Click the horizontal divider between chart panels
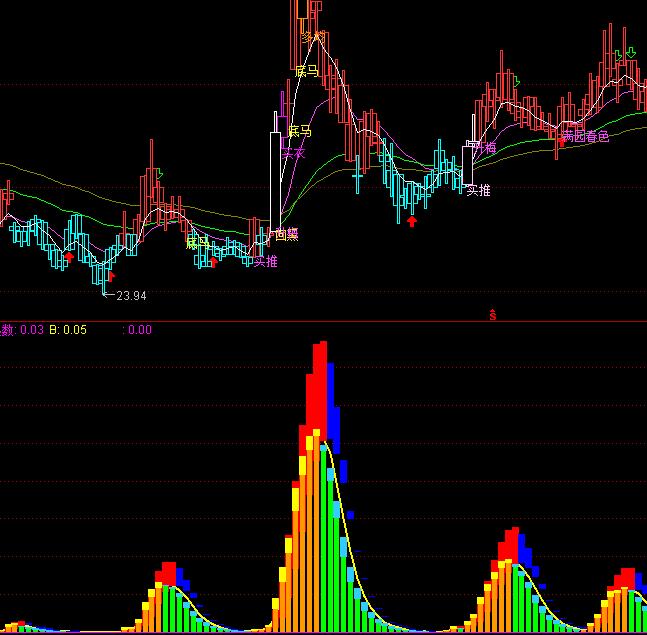The width and height of the screenshot is (647, 635). 323,321
